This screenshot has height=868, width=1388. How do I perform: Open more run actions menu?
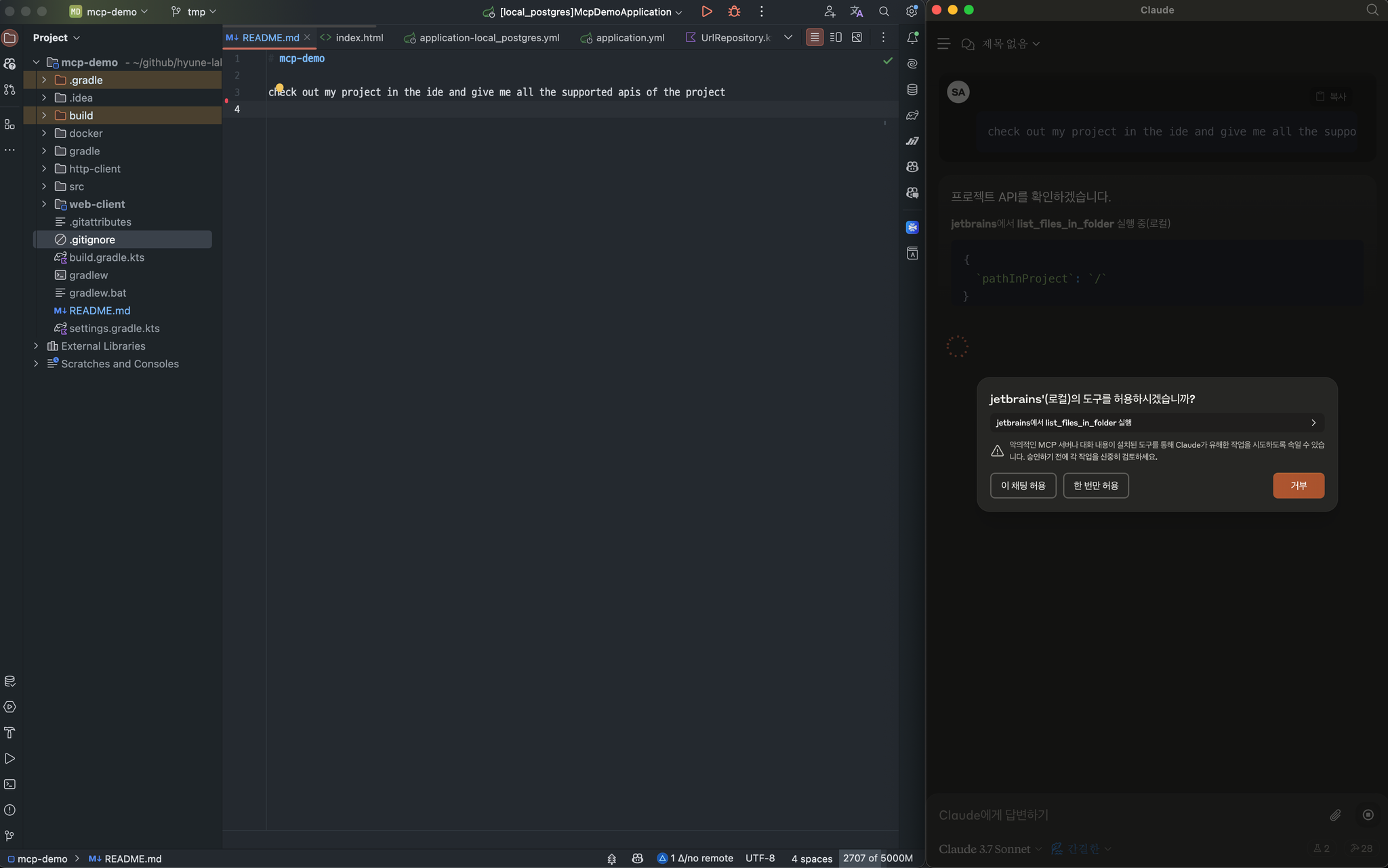click(762, 12)
